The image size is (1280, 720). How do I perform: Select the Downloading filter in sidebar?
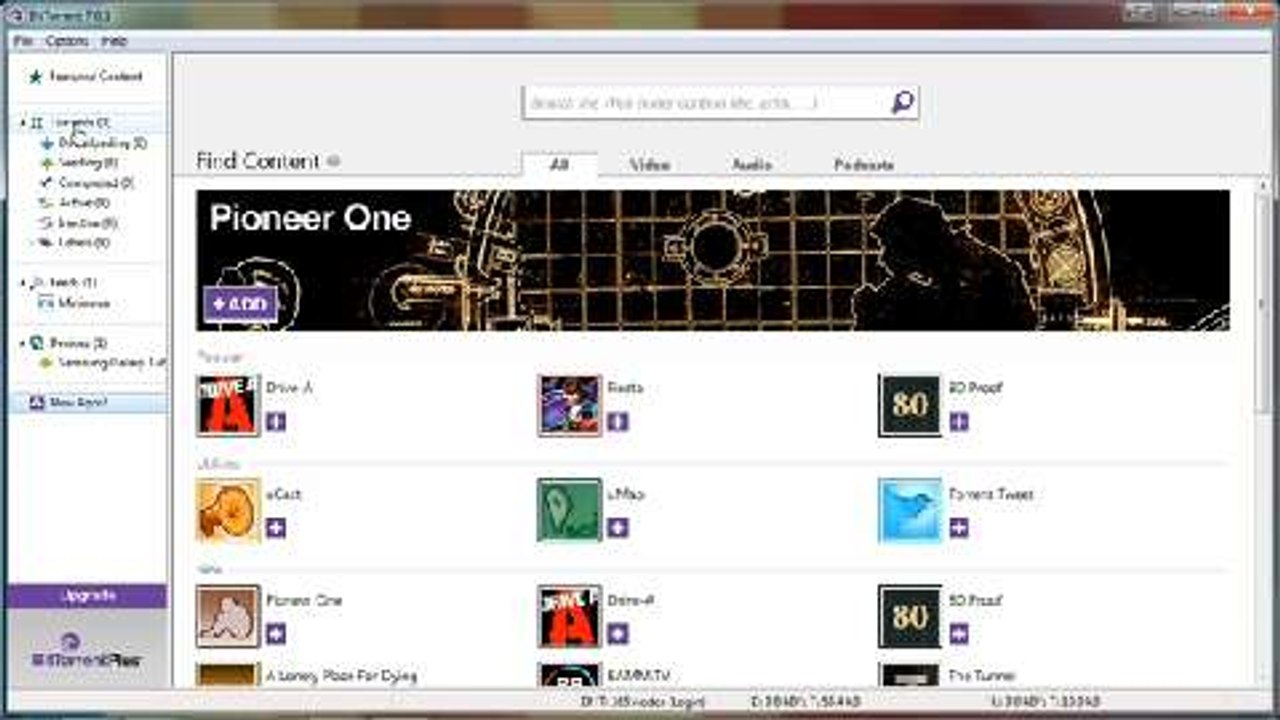101,143
